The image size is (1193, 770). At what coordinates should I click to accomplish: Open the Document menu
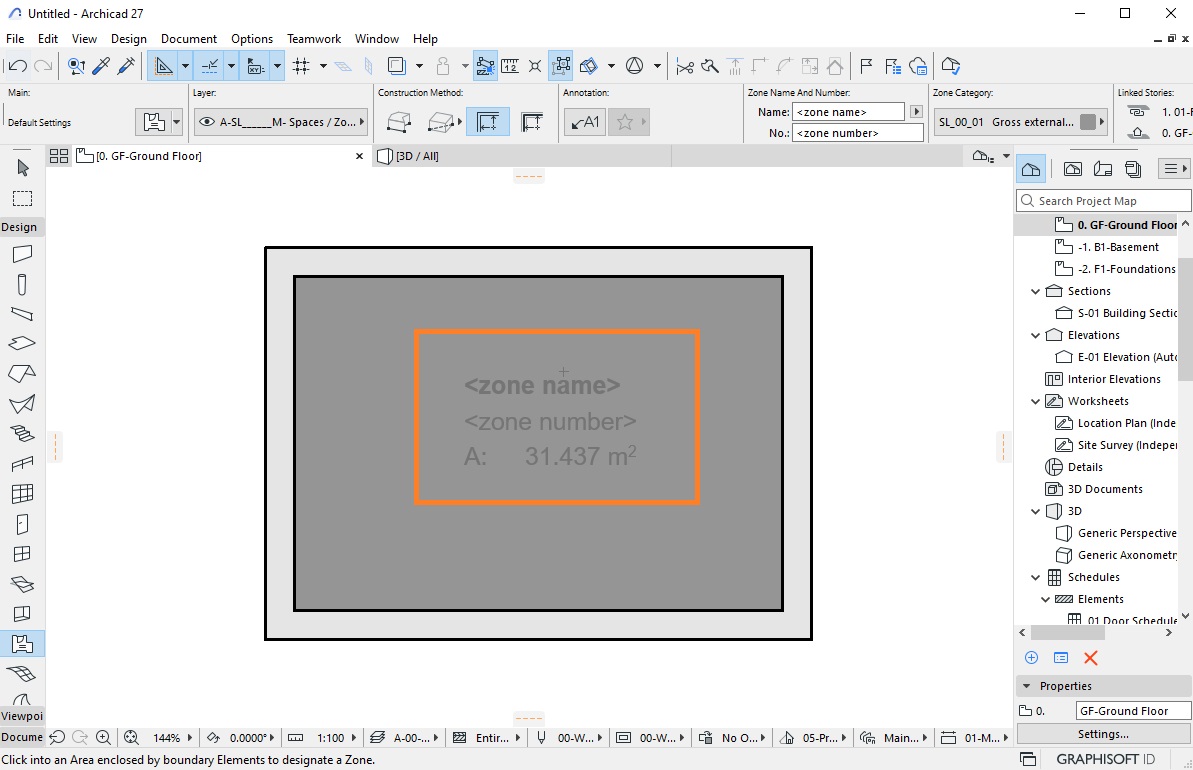[189, 39]
